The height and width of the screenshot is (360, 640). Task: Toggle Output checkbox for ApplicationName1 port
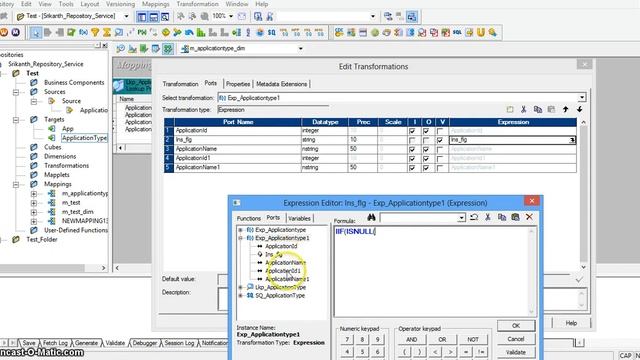click(426, 168)
